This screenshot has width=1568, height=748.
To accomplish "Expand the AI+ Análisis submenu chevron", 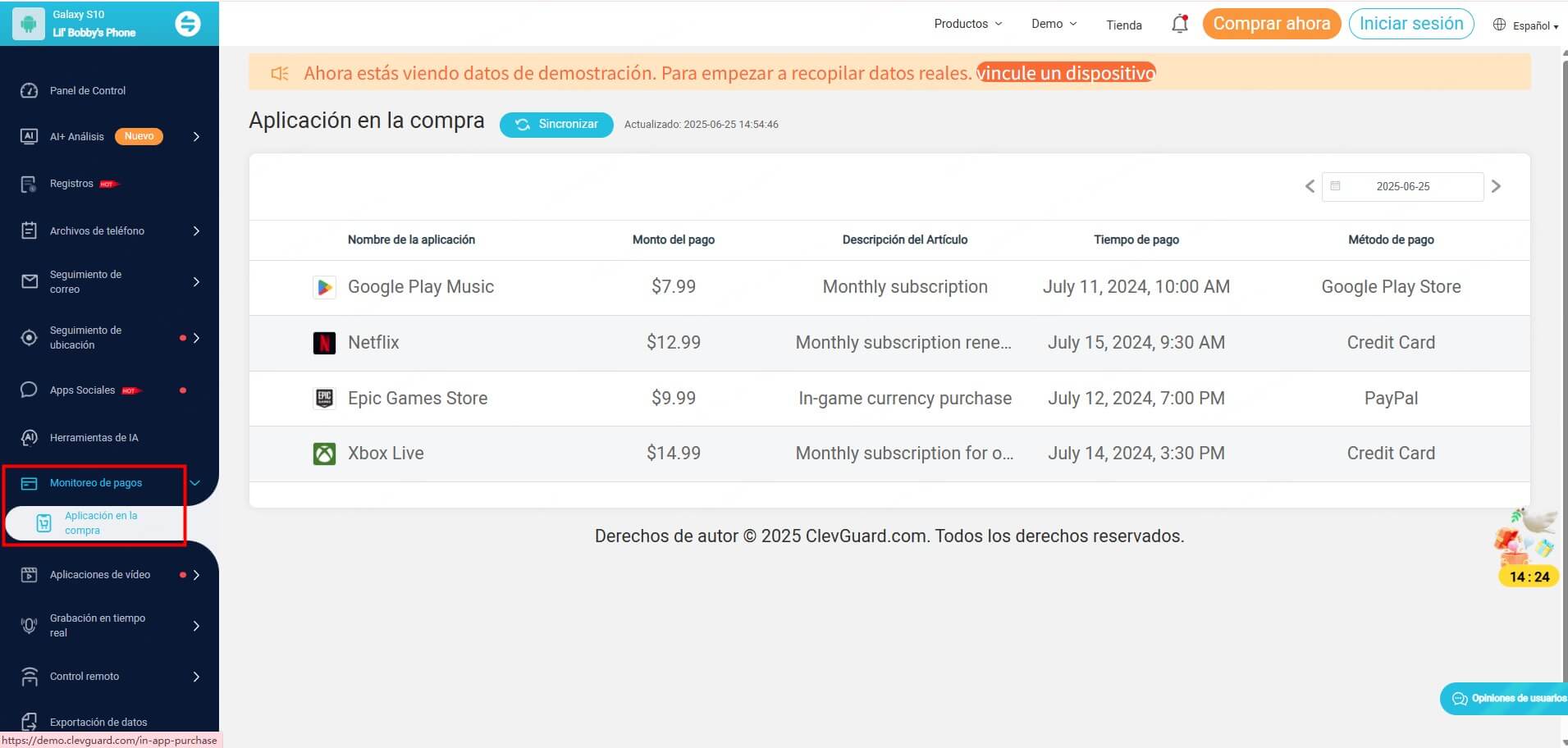I will pos(196,136).
